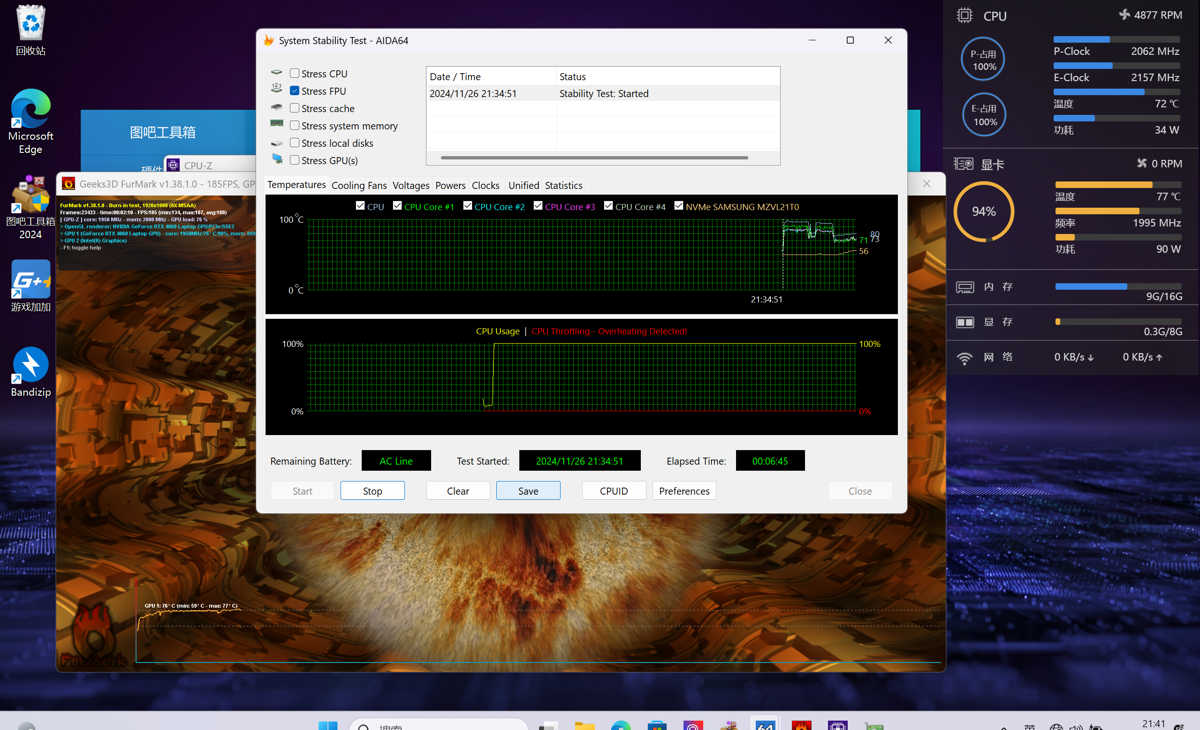Click the RAM icon beside Stress system memory
Image resolution: width=1200 pixels, height=730 pixels.
[277, 124]
